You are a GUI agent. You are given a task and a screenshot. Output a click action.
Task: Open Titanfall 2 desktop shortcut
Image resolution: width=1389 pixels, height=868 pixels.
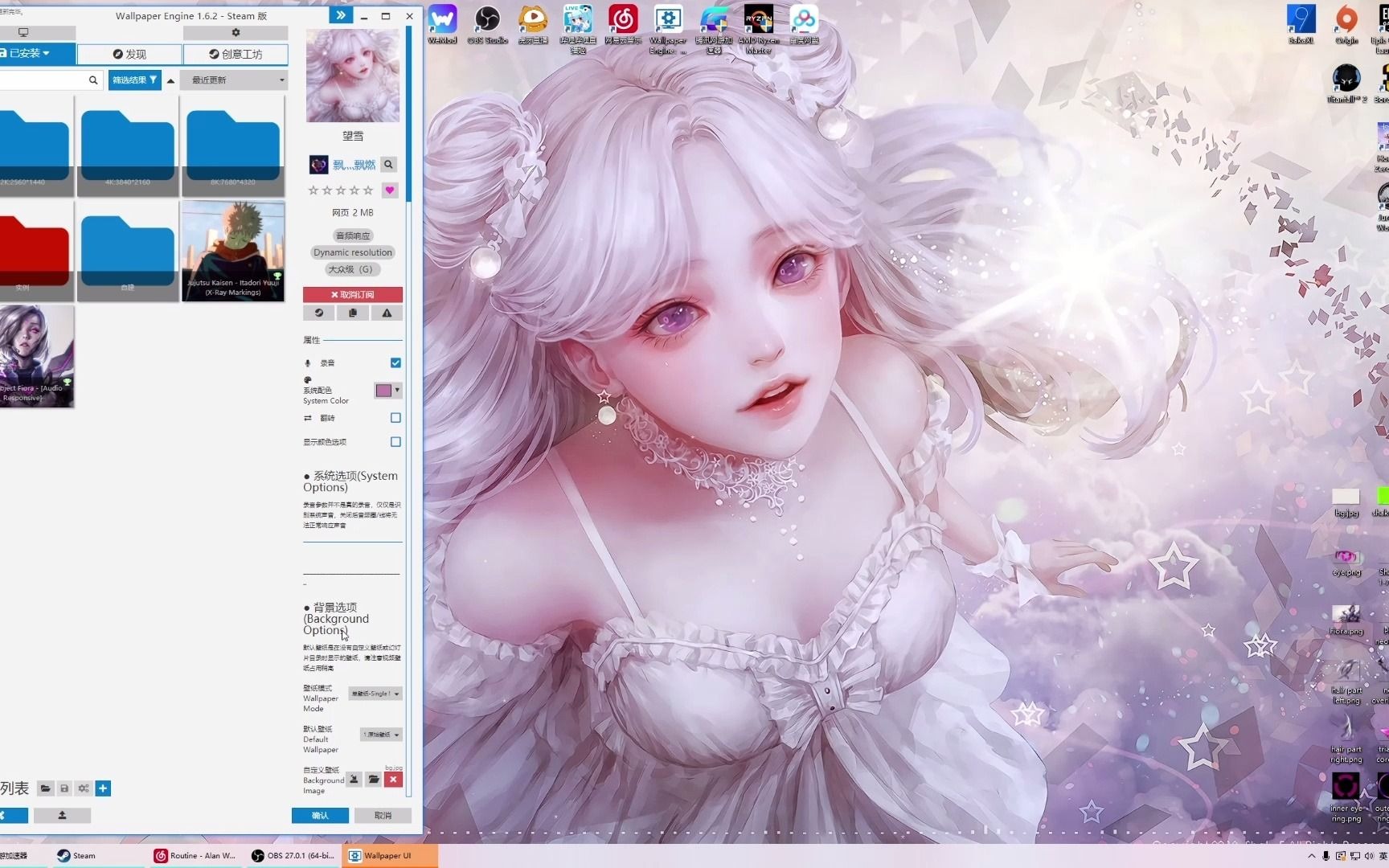pos(1346,84)
